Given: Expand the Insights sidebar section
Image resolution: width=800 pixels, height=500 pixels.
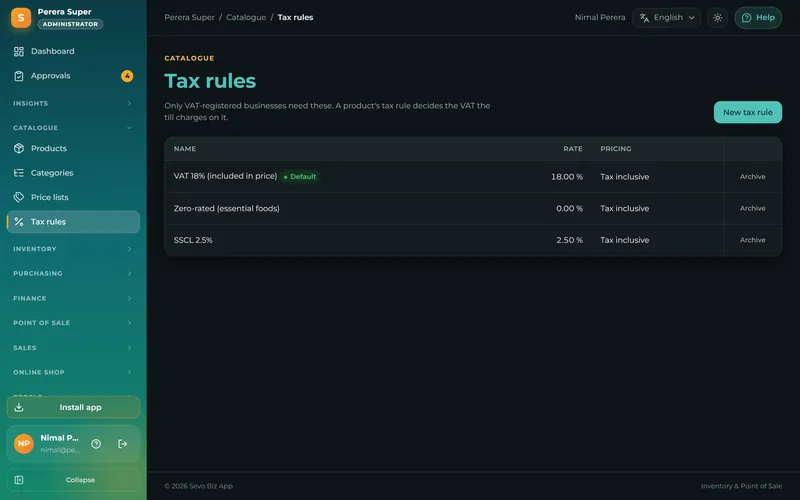Looking at the screenshot, I should (x=73, y=103).
